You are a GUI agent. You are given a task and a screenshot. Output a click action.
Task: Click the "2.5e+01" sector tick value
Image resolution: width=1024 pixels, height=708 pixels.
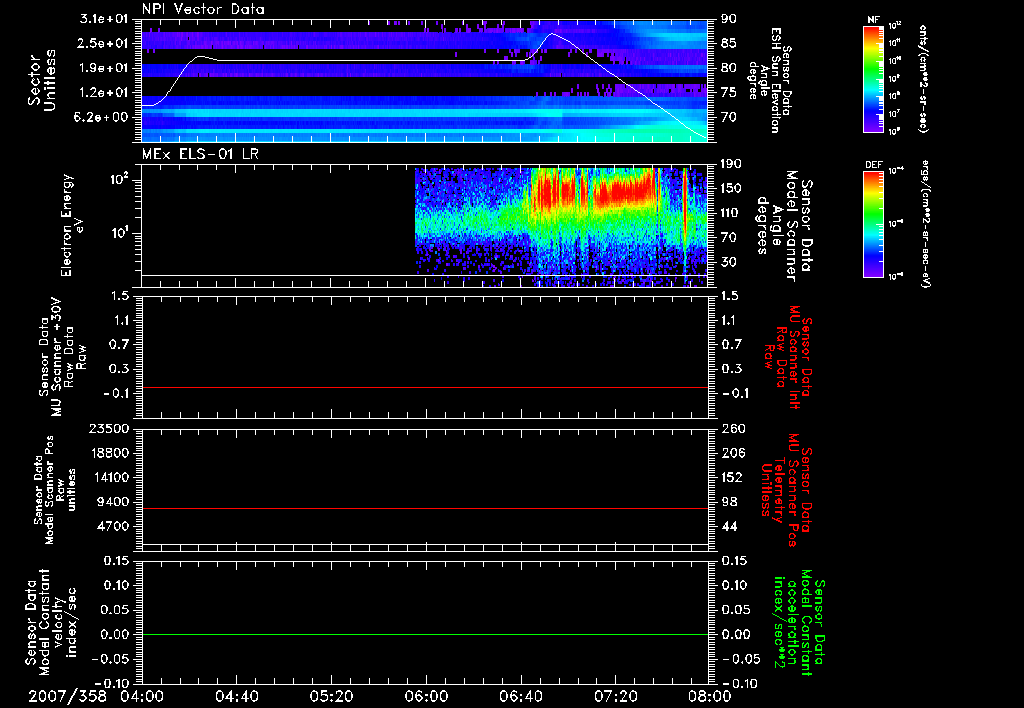click(103, 43)
